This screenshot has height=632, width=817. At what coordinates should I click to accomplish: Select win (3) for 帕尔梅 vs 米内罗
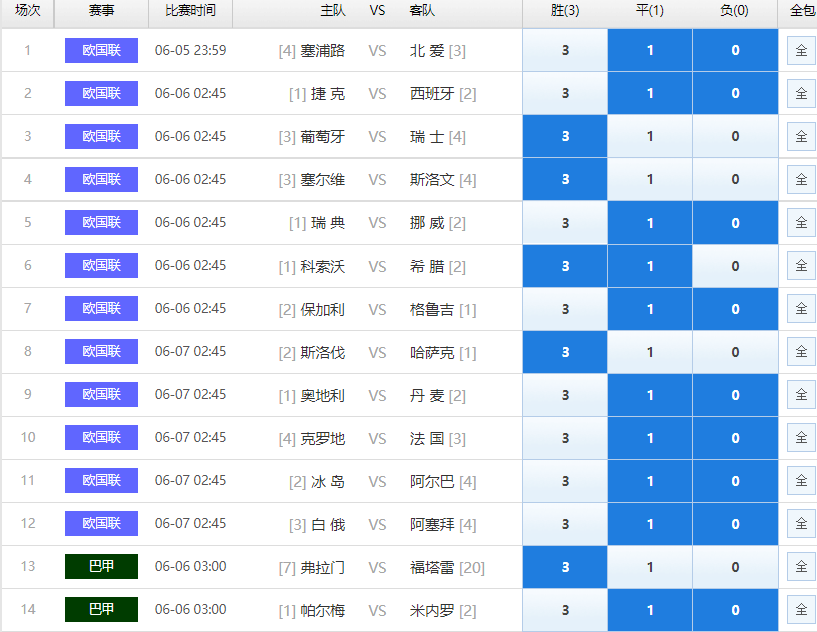pyautogui.click(x=565, y=610)
